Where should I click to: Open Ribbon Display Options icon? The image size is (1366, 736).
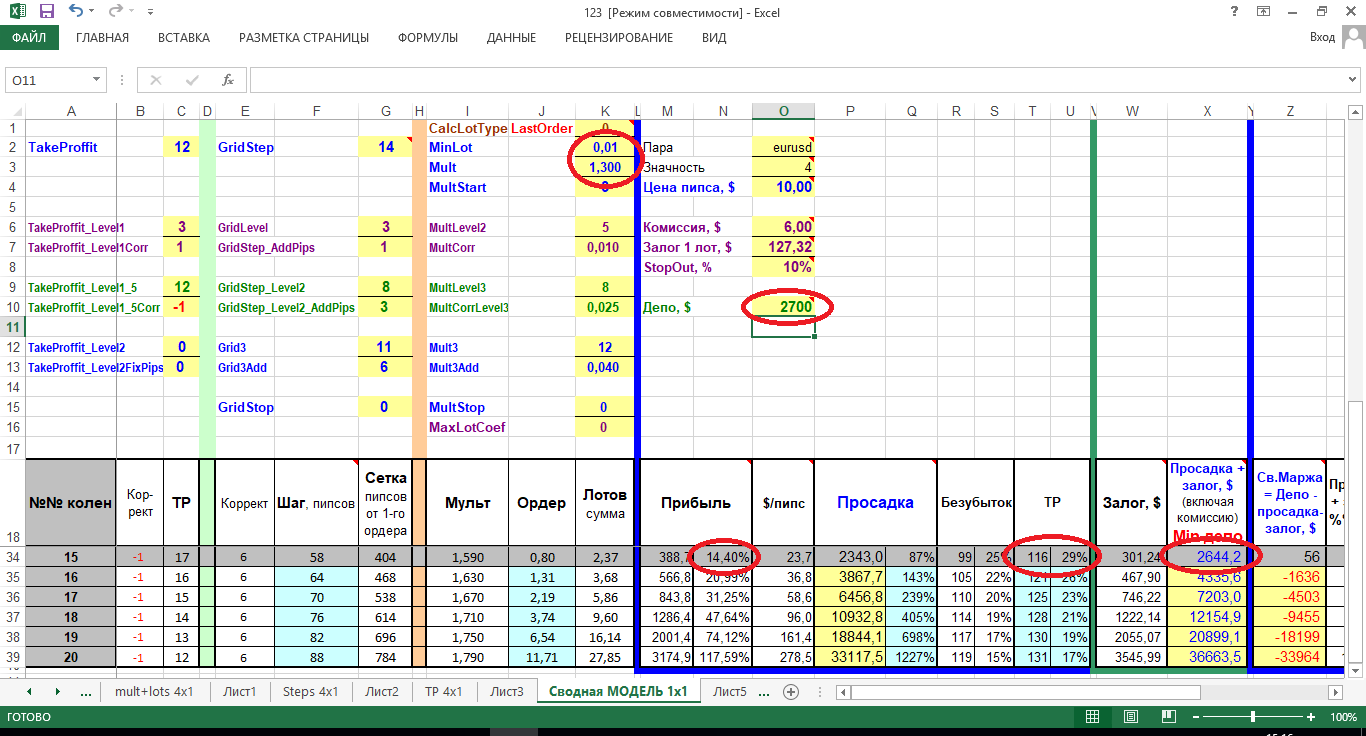1263,12
